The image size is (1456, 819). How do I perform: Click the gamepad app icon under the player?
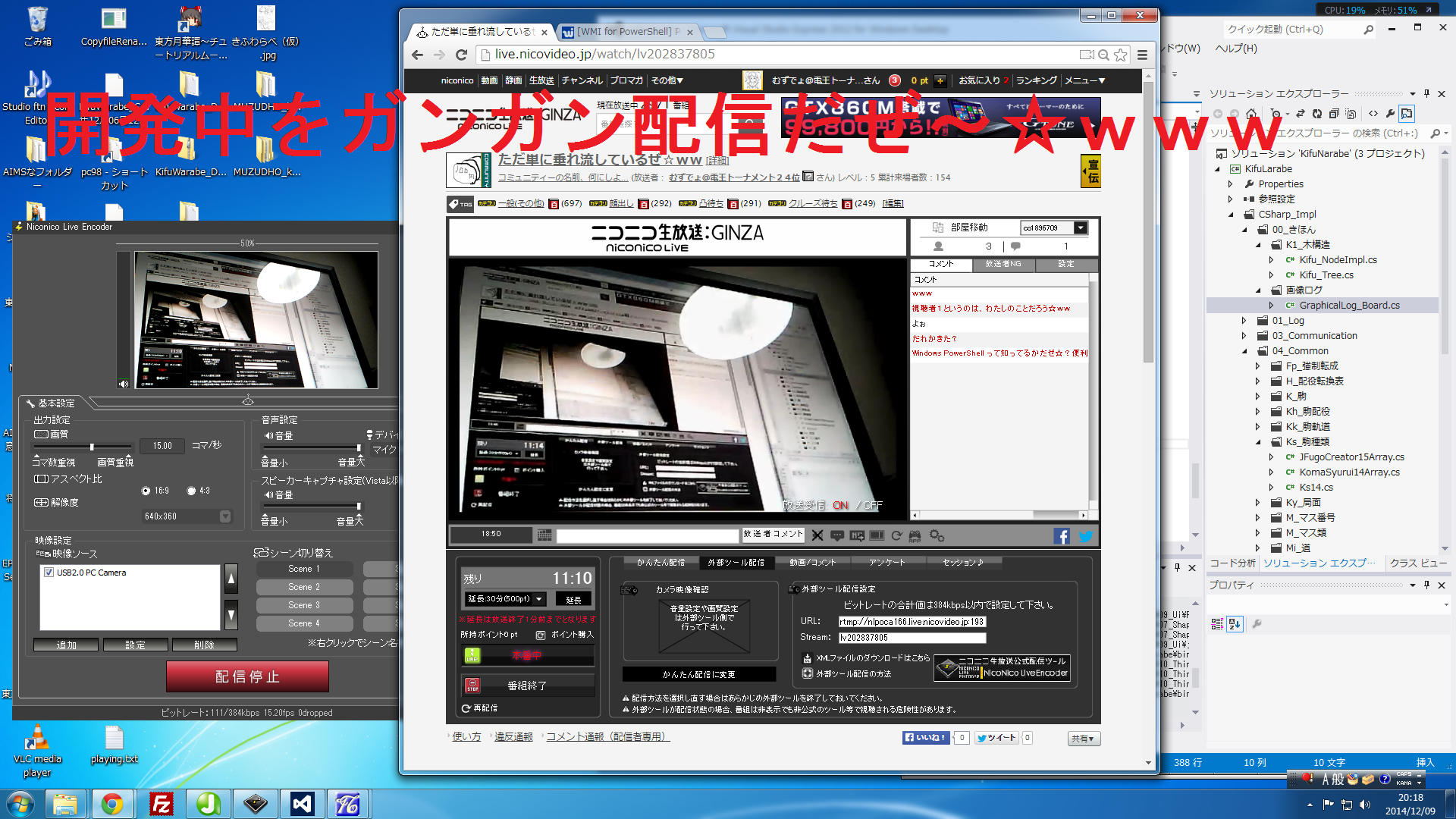pos(915,536)
